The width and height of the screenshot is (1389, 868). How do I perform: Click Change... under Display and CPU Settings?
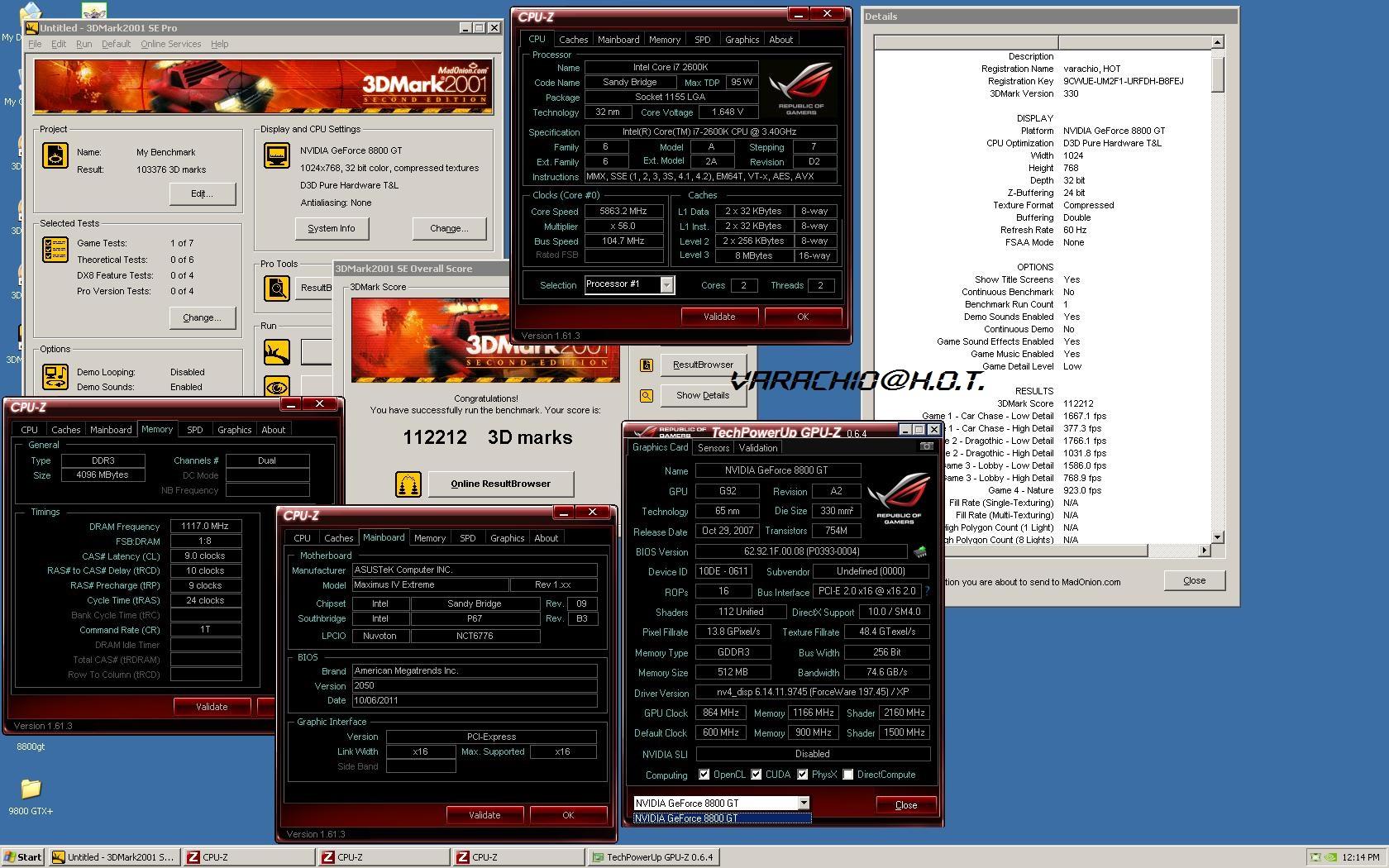tap(449, 228)
